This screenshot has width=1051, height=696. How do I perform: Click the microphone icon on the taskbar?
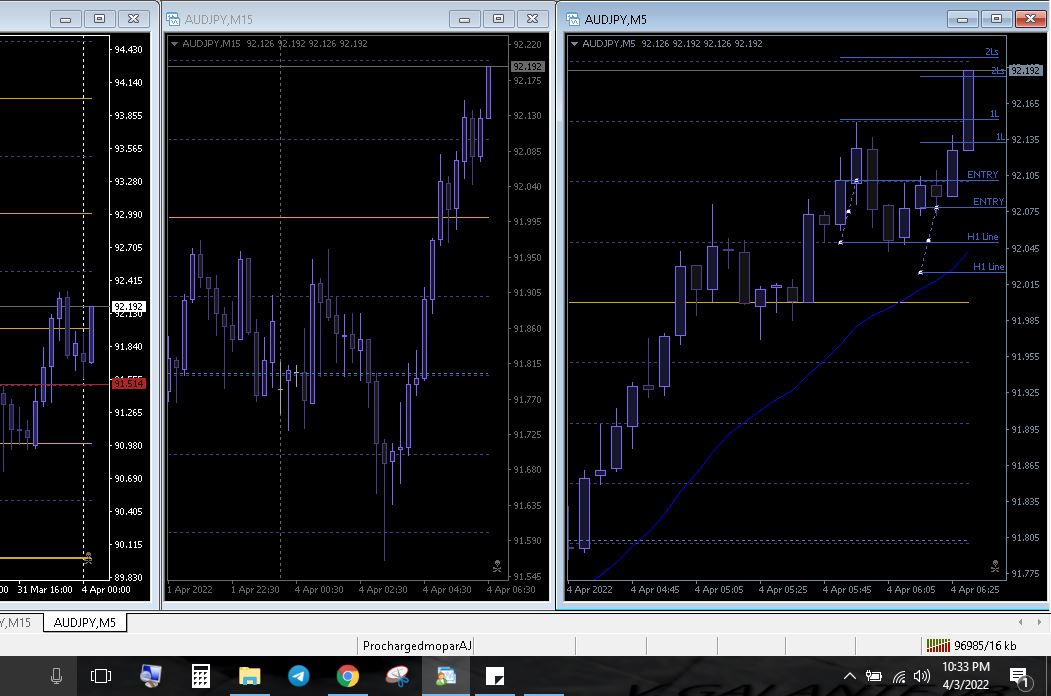[56, 676]
